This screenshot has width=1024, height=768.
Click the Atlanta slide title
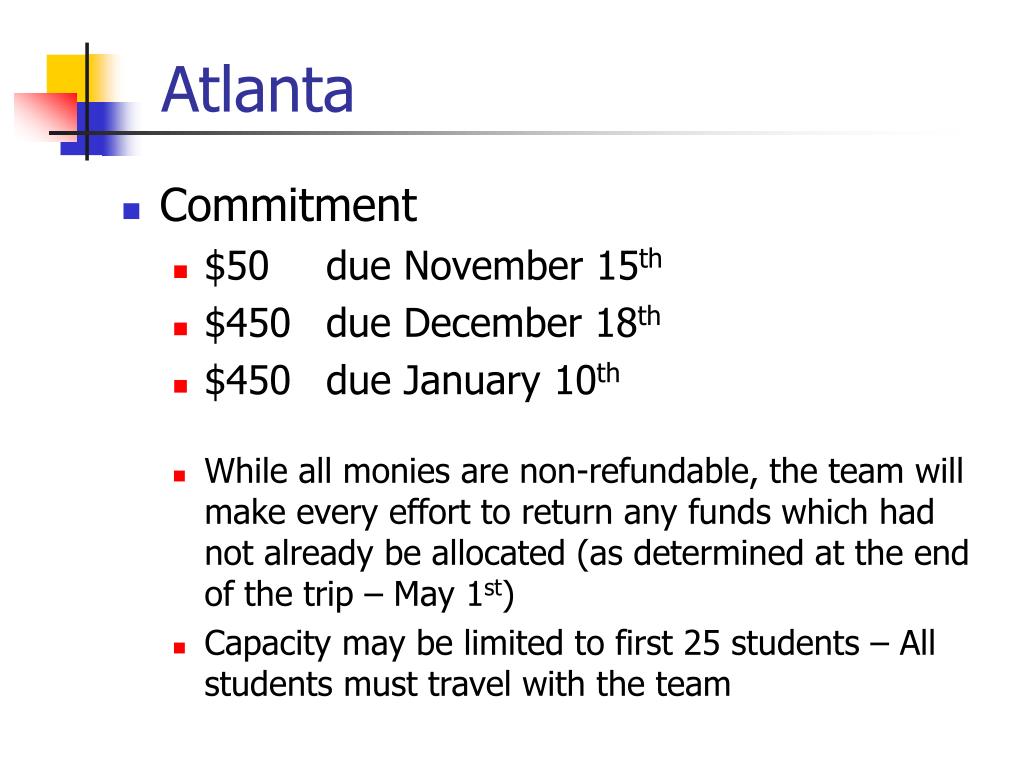click(x=257, y=89)
